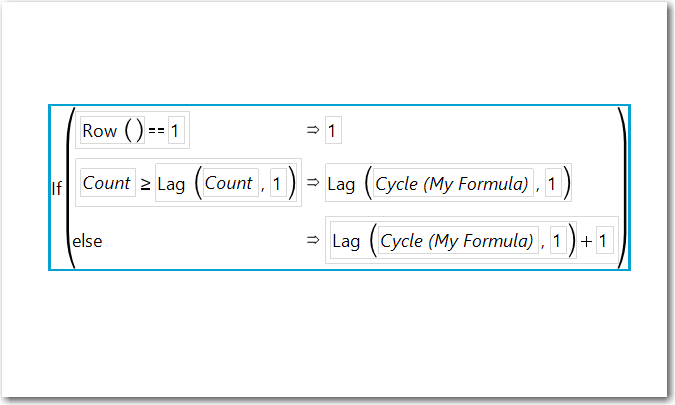Click the plus operator in else result
Screen dimensions: 675x405
(586, 241)
